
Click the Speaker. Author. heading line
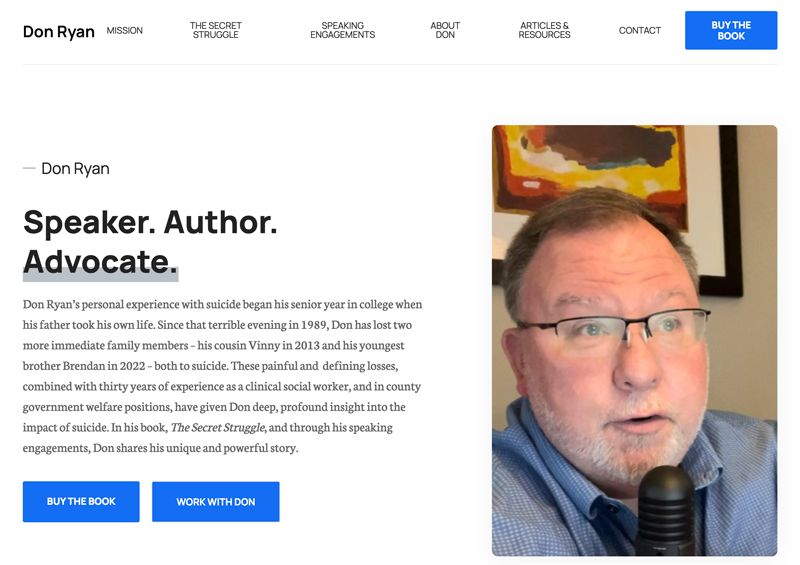(x=150, y=223)
